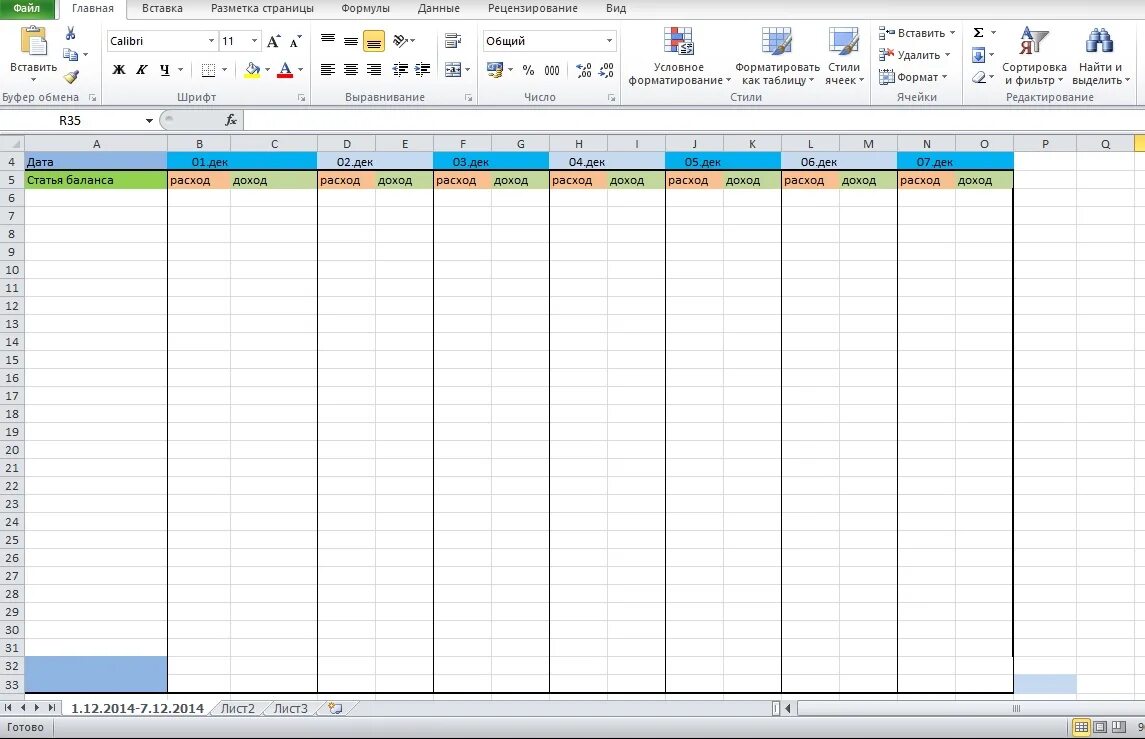Align text to top of cell
This screenshot has height=739, width=1145.
tap(328, 41)
